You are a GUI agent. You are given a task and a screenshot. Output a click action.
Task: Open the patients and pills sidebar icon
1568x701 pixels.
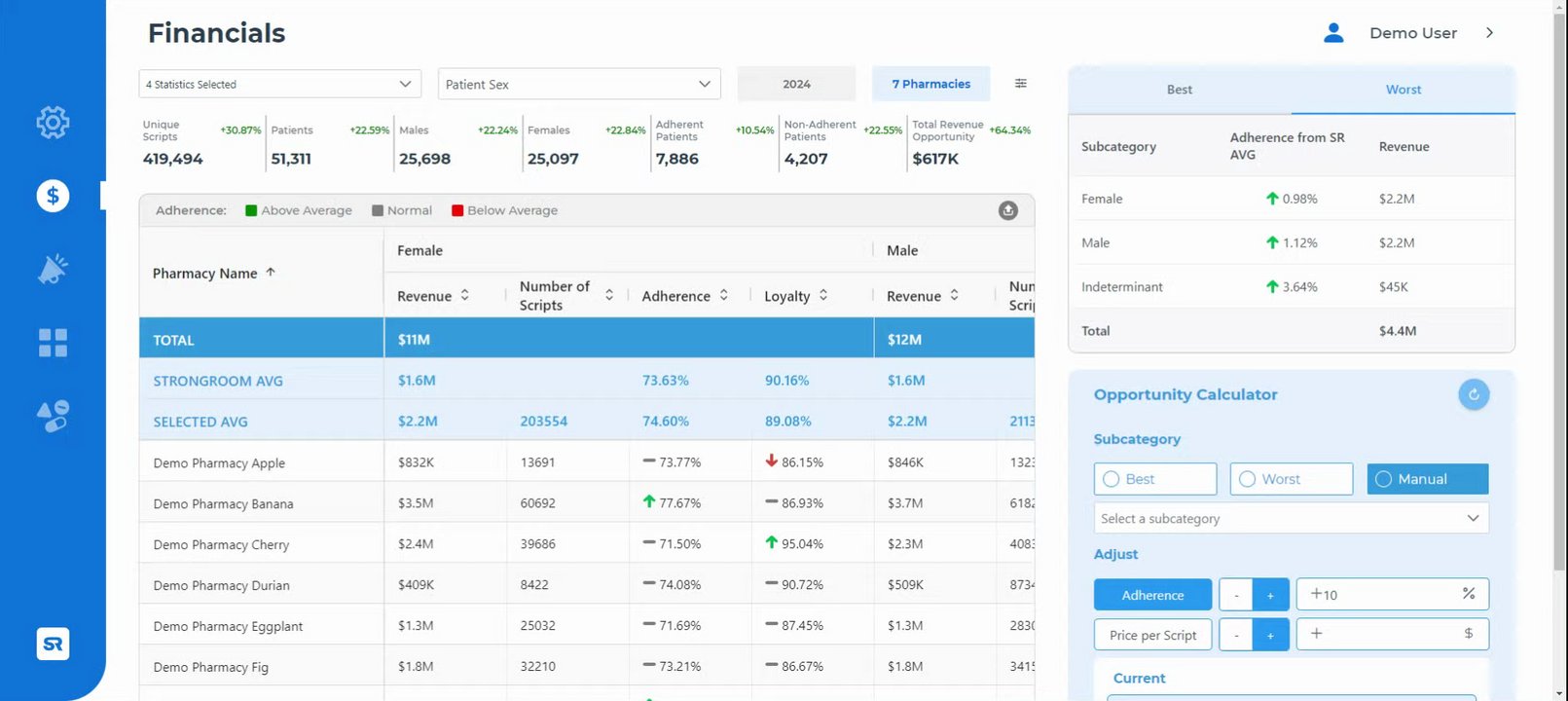[x=53, y=416]
